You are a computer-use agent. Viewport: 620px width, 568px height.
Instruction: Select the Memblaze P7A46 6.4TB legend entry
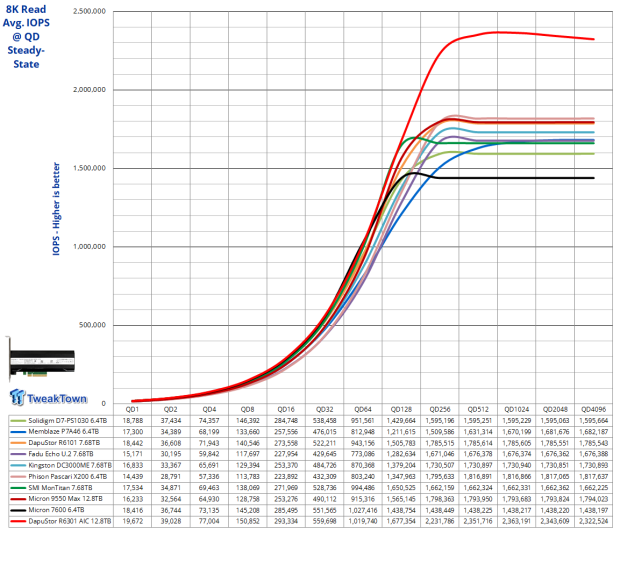tap(65, 433)
